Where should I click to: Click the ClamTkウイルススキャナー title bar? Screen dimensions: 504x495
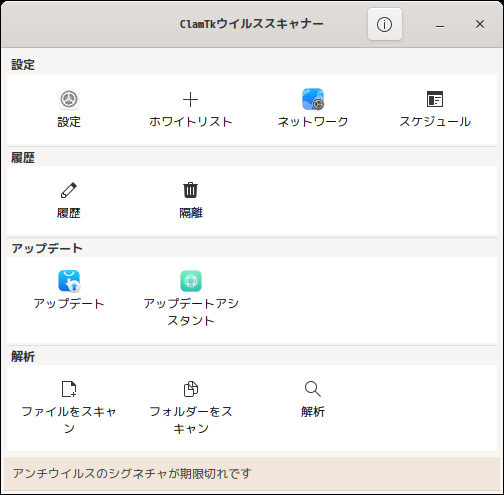point(252,24)
